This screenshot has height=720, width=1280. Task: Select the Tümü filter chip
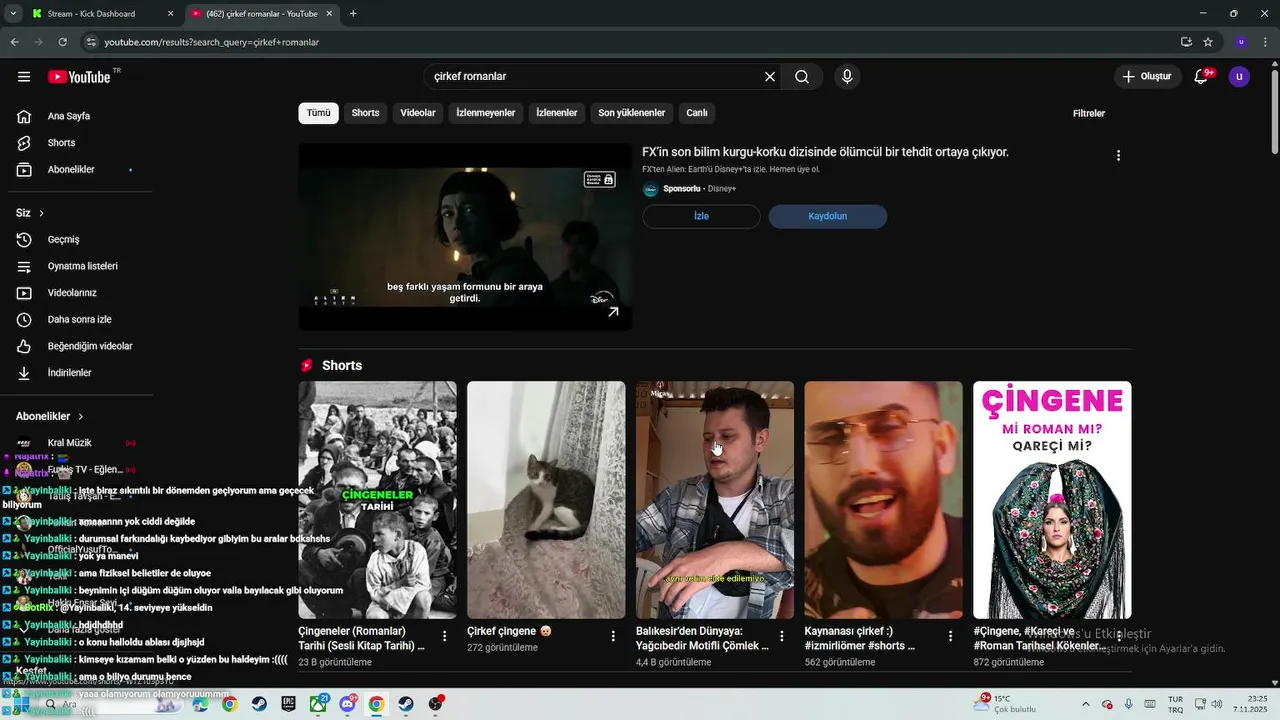pos(318,113)
